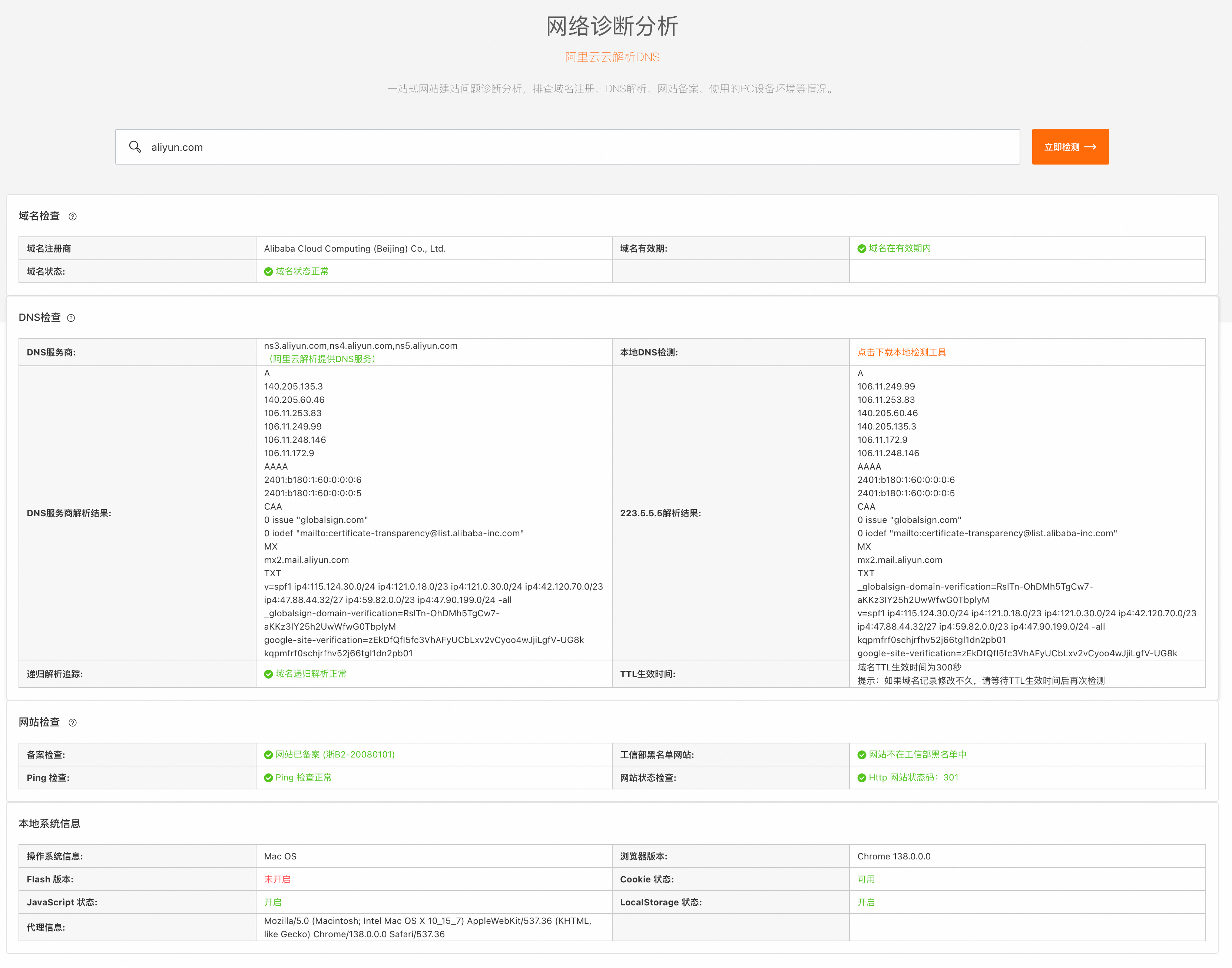Click the help icon beside 域名检查
This screenshot has height=968, width=1232.
[x=73, y=216]
